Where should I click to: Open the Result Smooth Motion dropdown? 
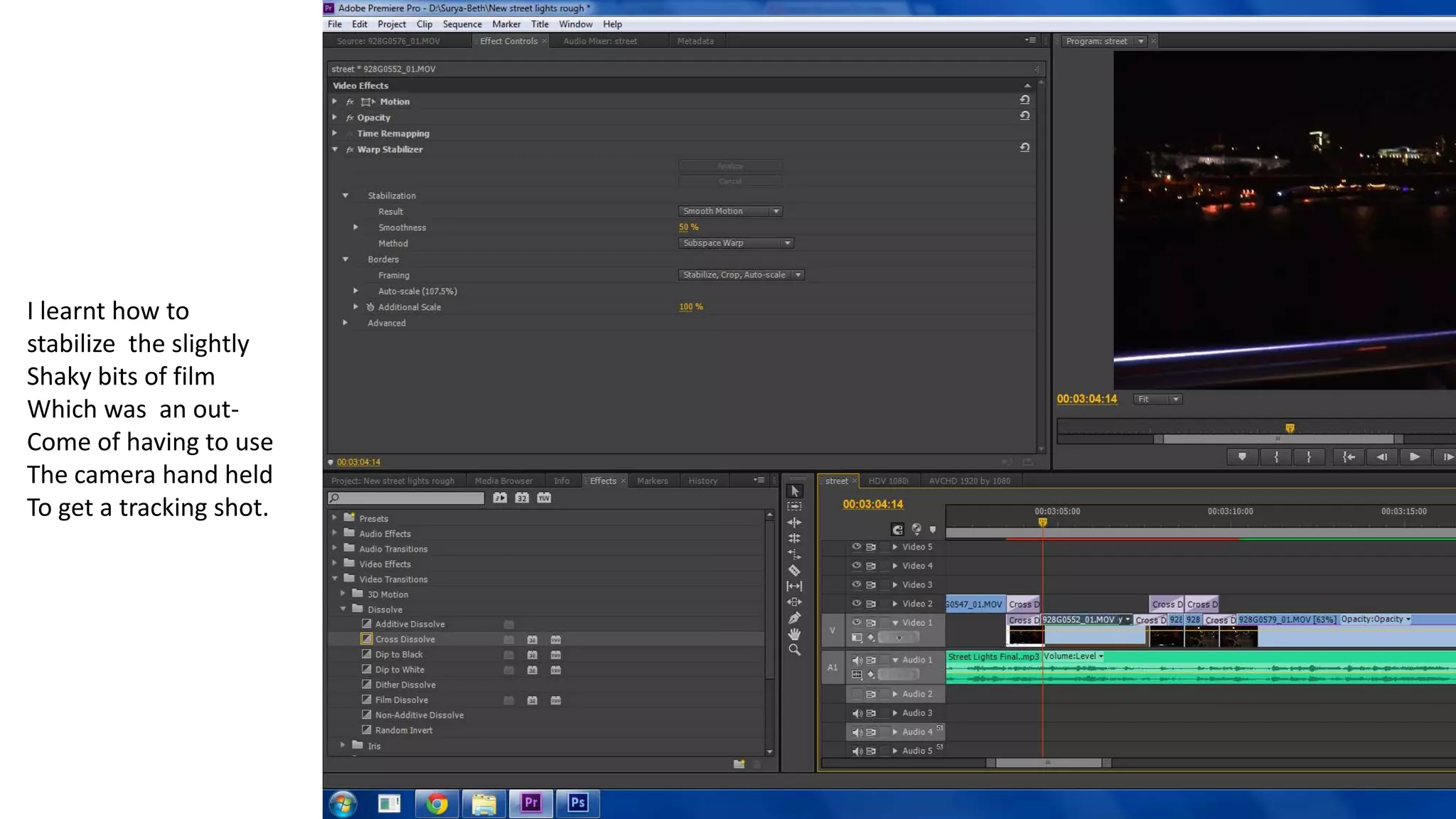point(730,211)
